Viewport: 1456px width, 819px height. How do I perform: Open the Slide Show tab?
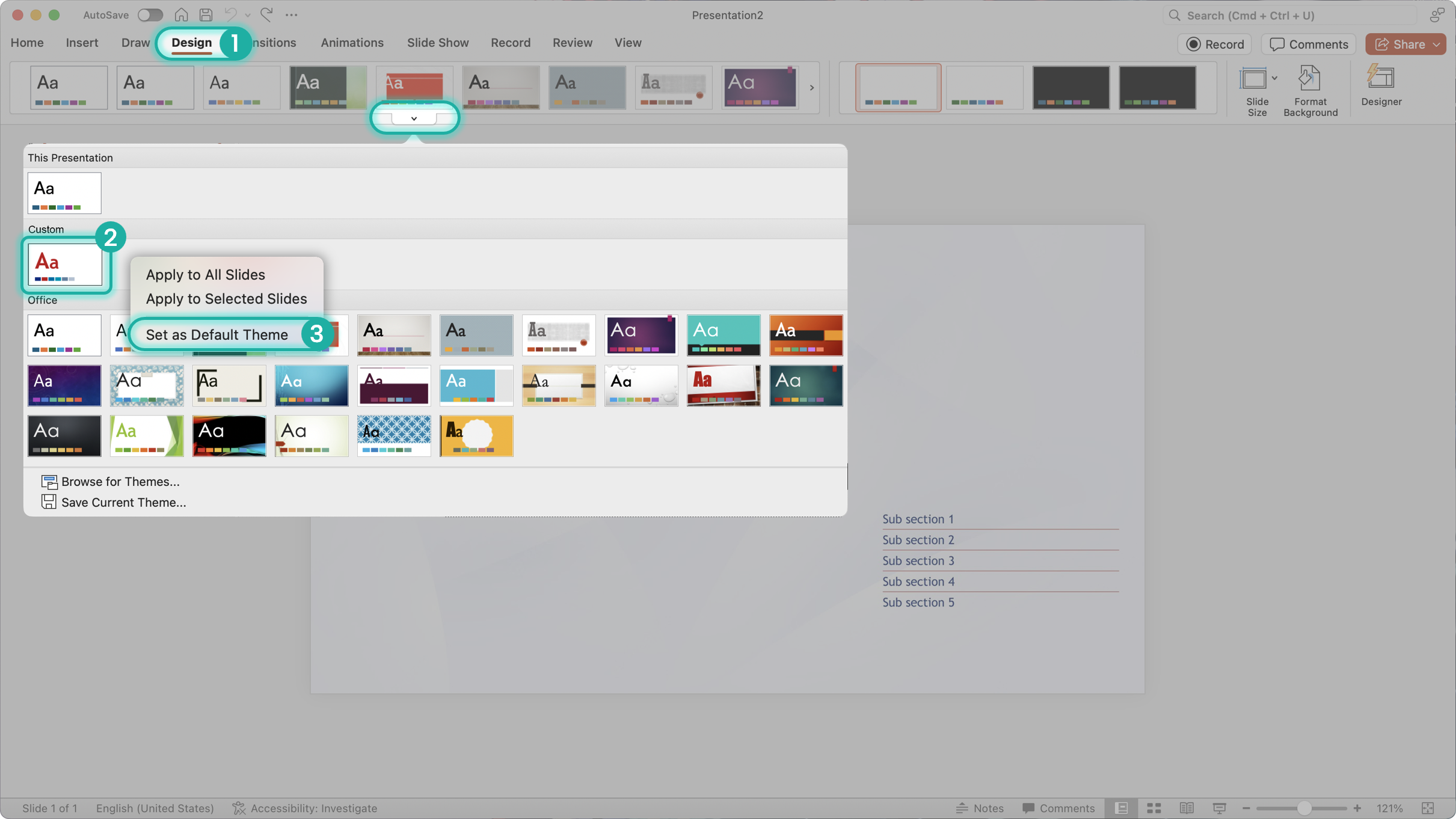click(x=437, y=43)
